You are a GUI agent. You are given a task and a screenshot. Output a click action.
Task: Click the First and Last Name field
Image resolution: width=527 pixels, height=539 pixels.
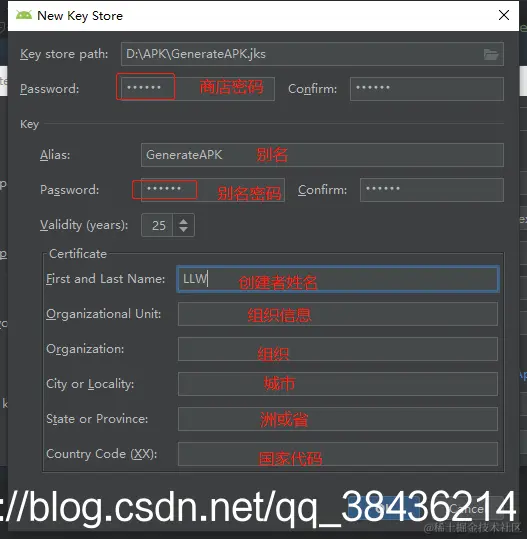[338, 279]
